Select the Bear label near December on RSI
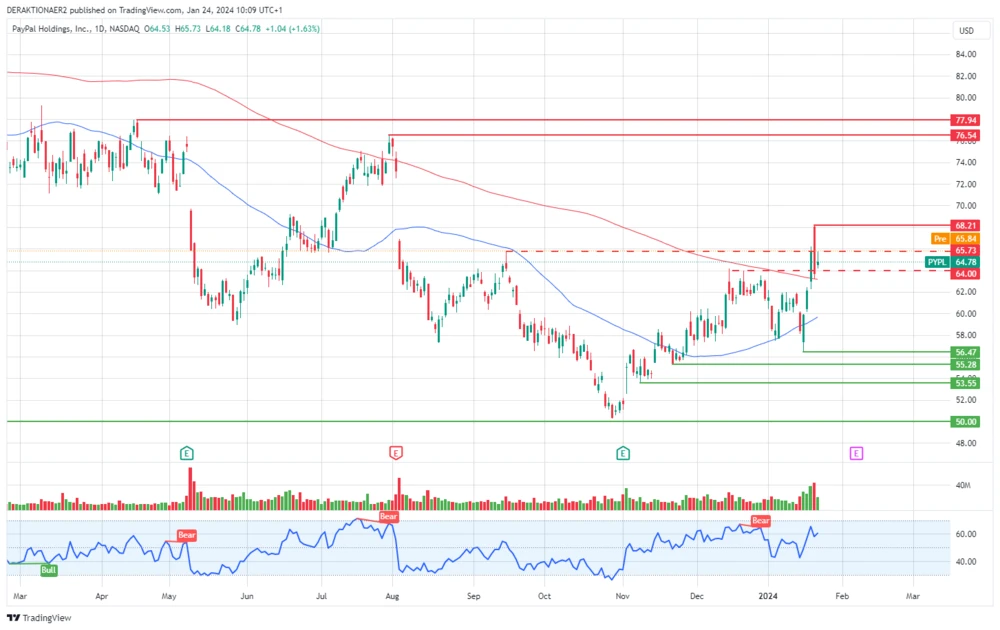The image size is (1000, 630). pos(760,521)
